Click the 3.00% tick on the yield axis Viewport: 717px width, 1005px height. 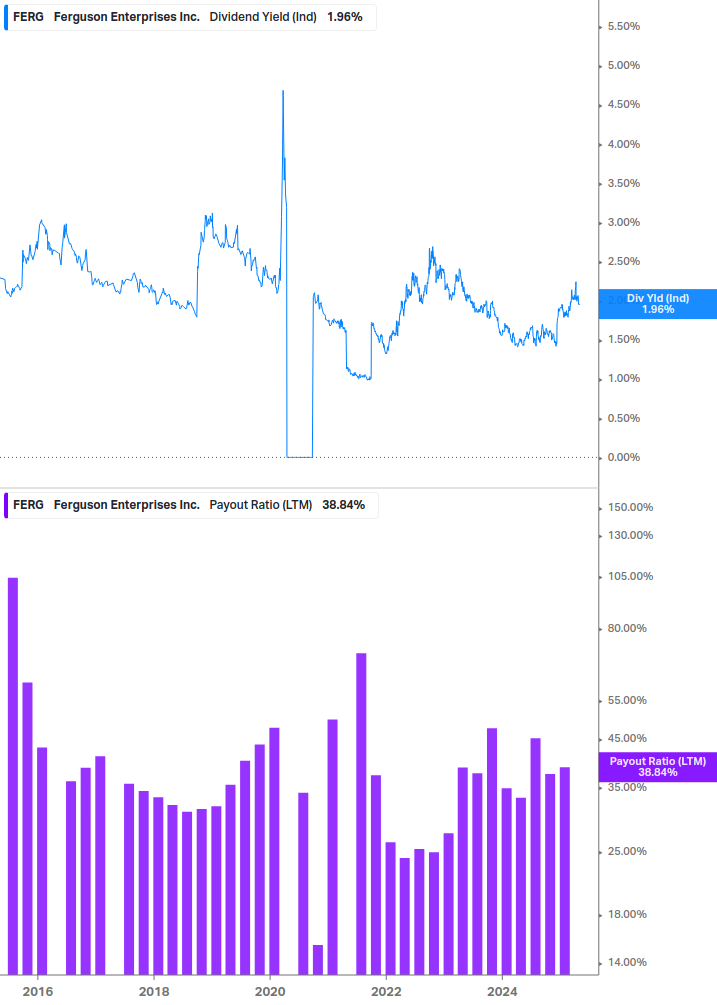(623, 222)
